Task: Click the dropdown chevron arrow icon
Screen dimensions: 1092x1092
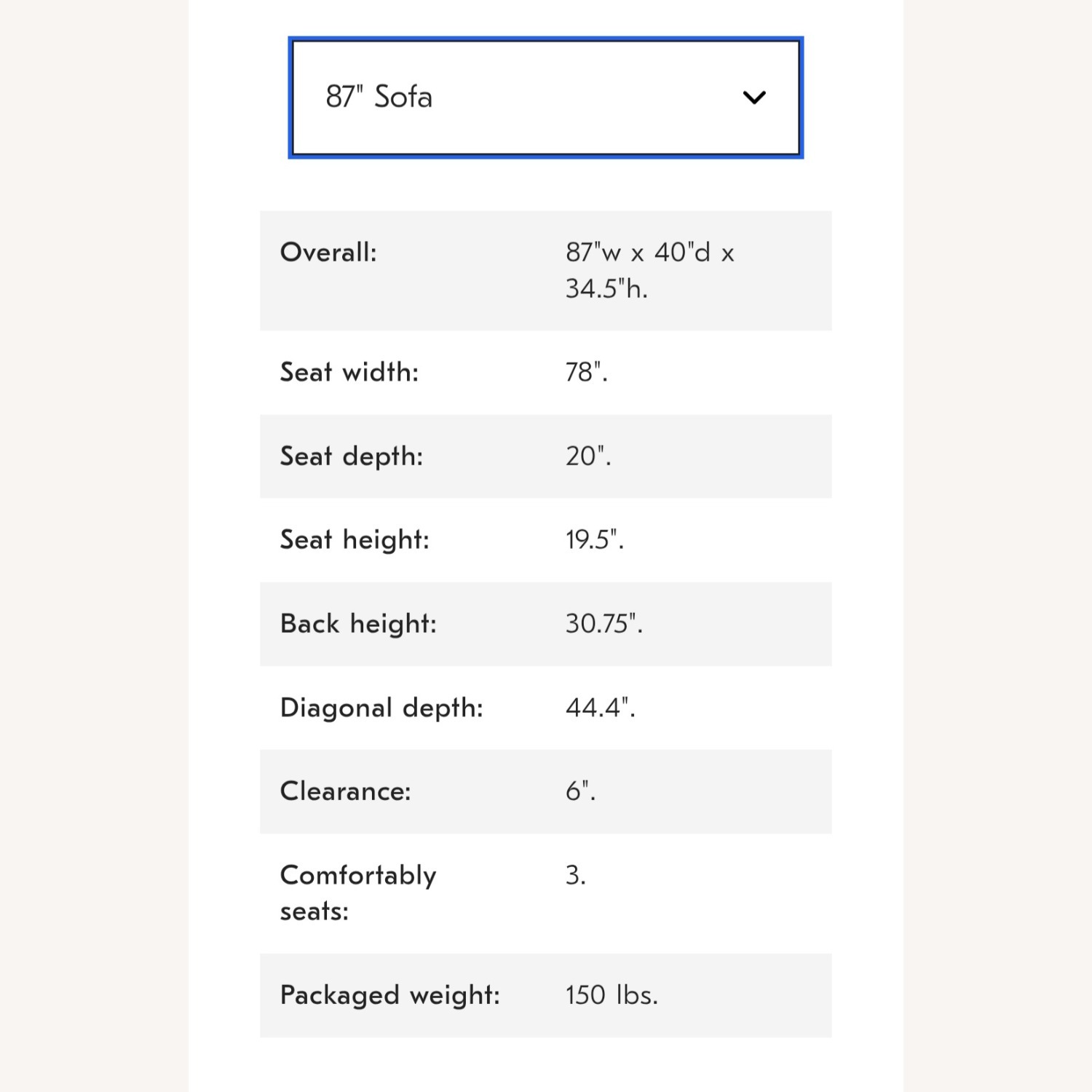Action: (x=754, y=98)
